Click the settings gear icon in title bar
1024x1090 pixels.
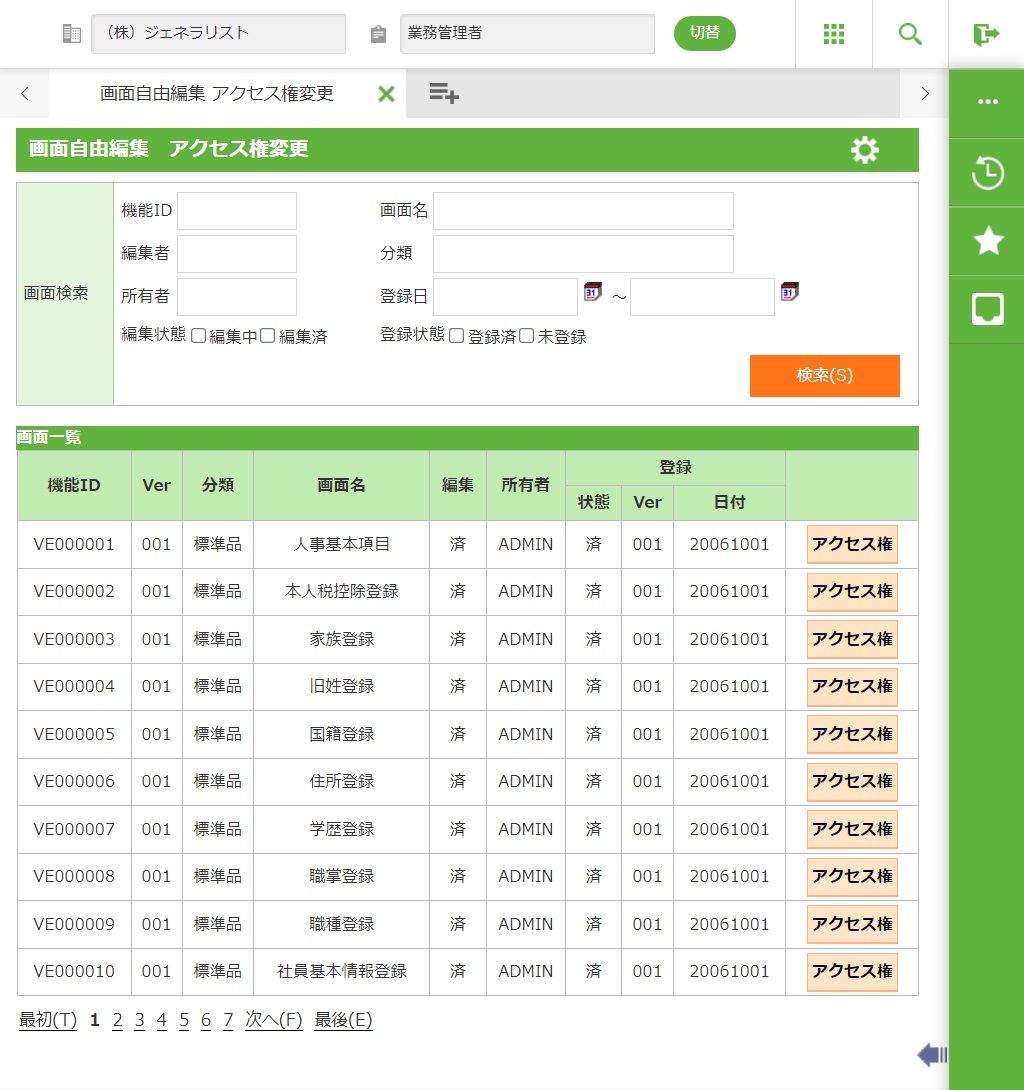coord(864,150)
